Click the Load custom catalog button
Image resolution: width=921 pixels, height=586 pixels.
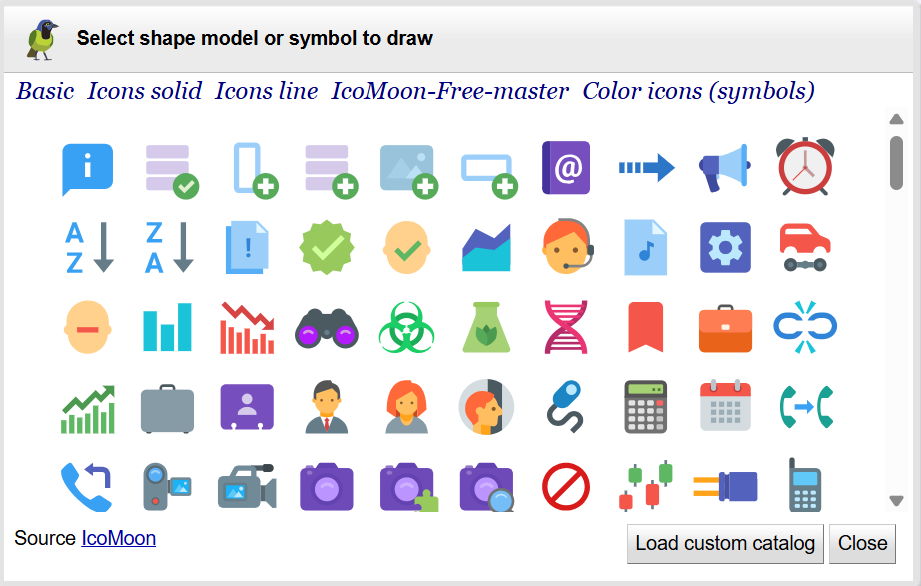click(x=724, y=544)
